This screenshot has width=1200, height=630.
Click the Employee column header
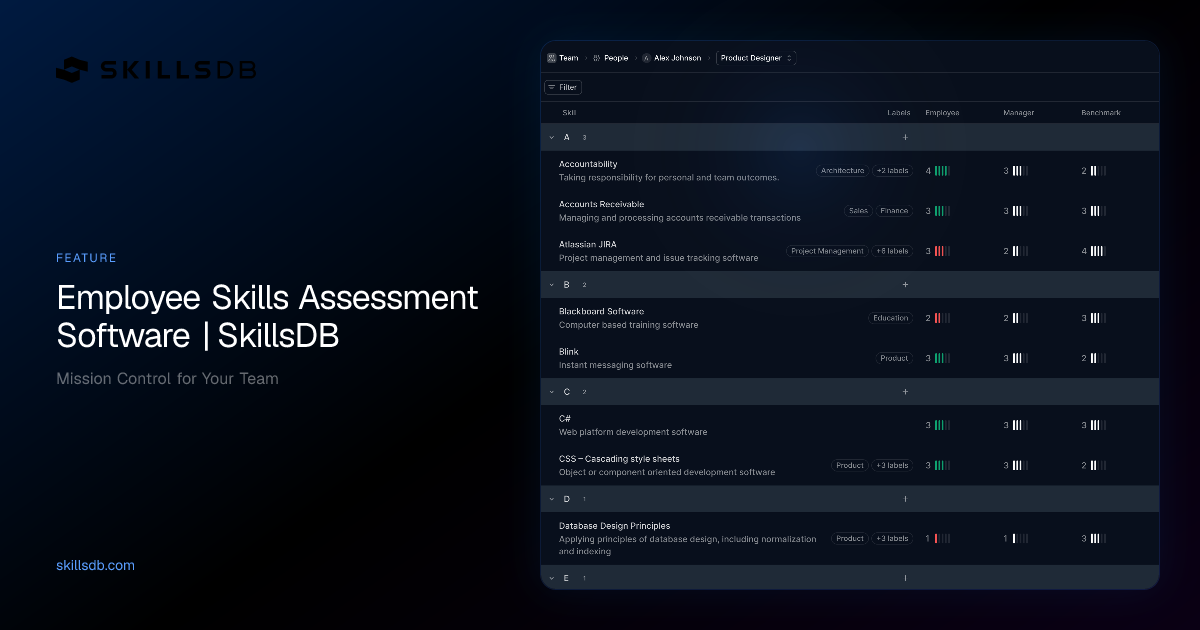(x=942, y=113)
